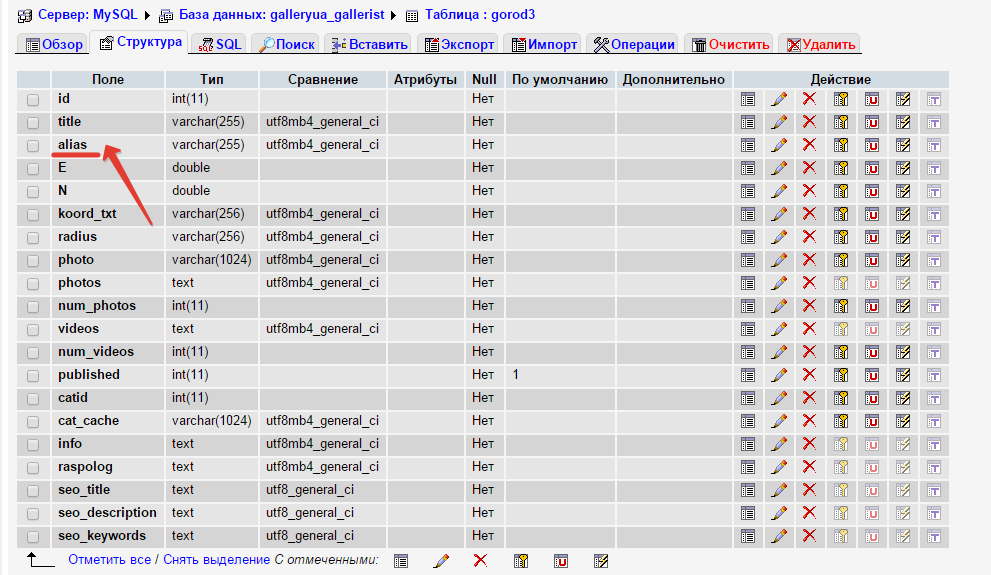Click the 'double' type in E row
The image size is (991, 575).
[191, 167]
